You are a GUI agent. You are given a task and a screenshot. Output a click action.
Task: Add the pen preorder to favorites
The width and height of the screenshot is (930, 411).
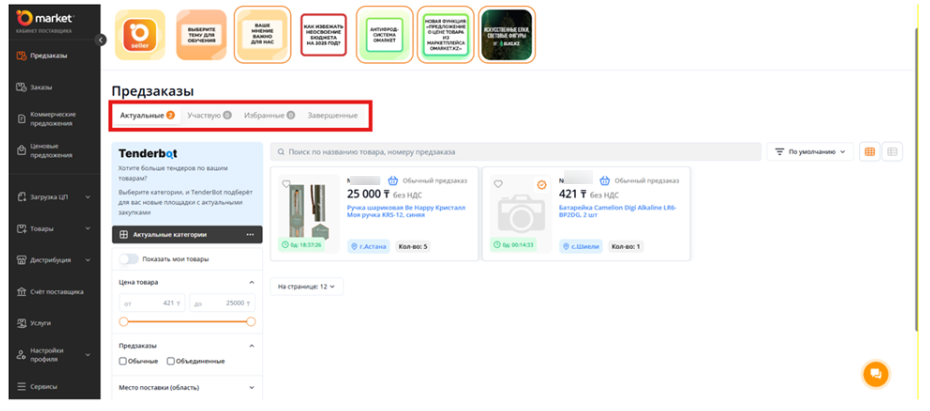point(286,184)
